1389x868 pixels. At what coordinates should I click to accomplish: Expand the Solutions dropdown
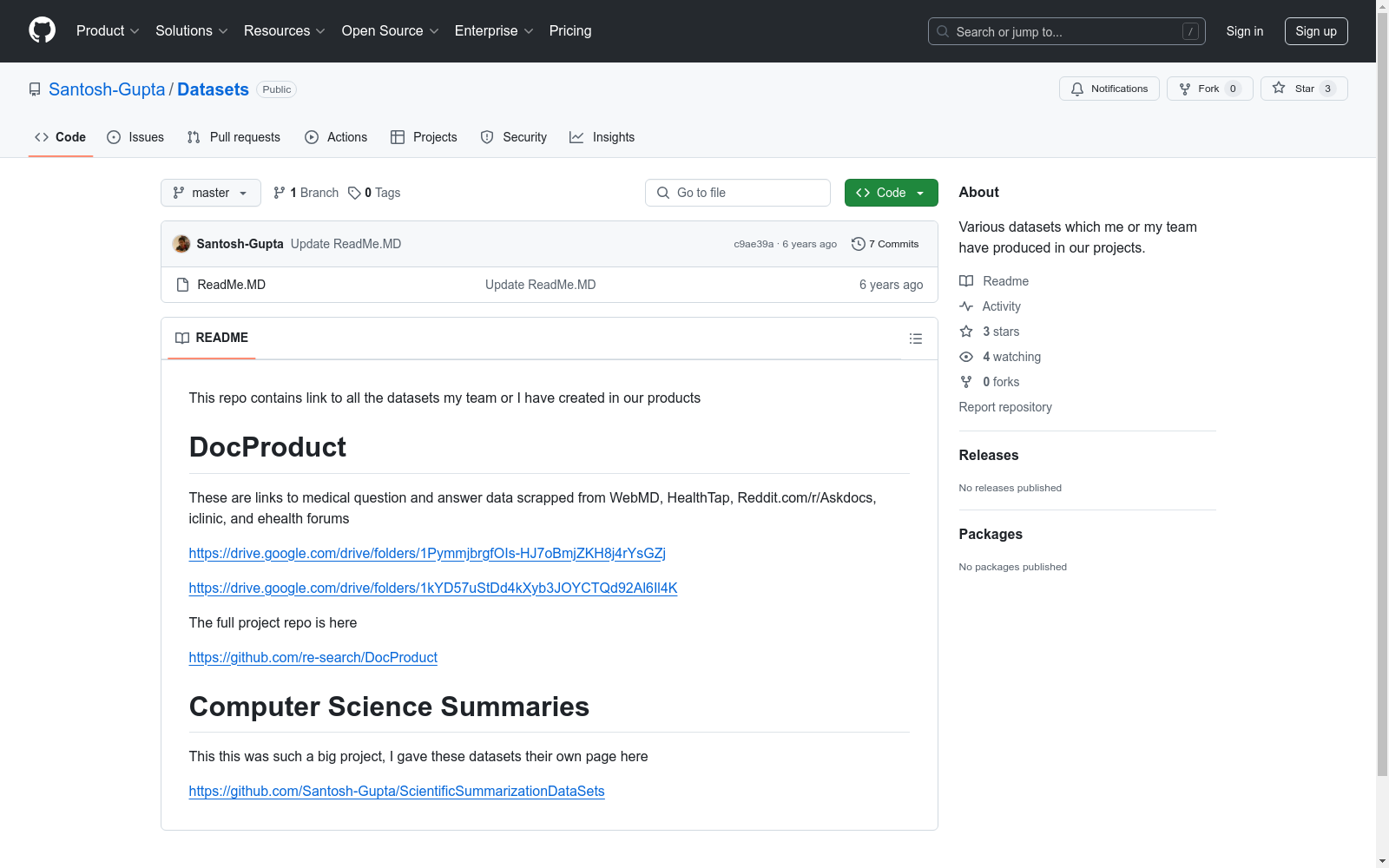(192, 31)
